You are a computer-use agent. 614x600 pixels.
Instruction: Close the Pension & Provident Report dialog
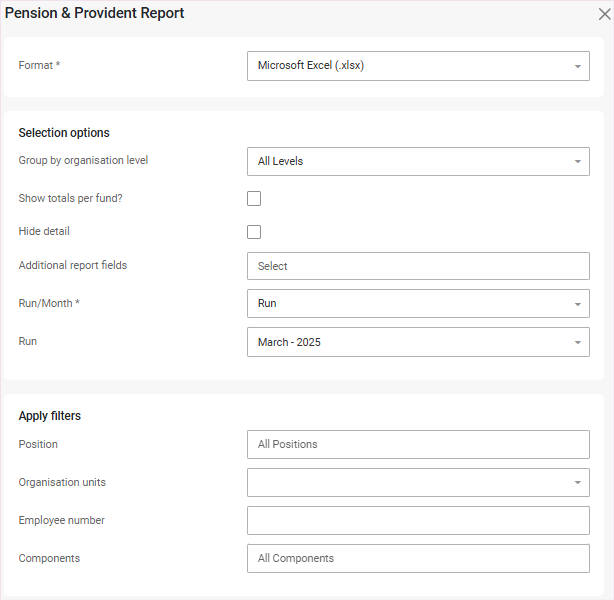click(602, 13)
